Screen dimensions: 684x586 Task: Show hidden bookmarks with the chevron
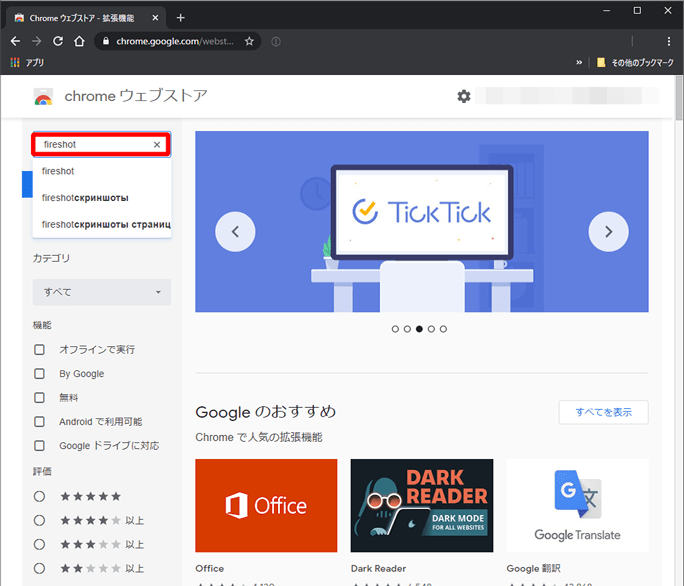pyautogui.click(x=579, y=62)
